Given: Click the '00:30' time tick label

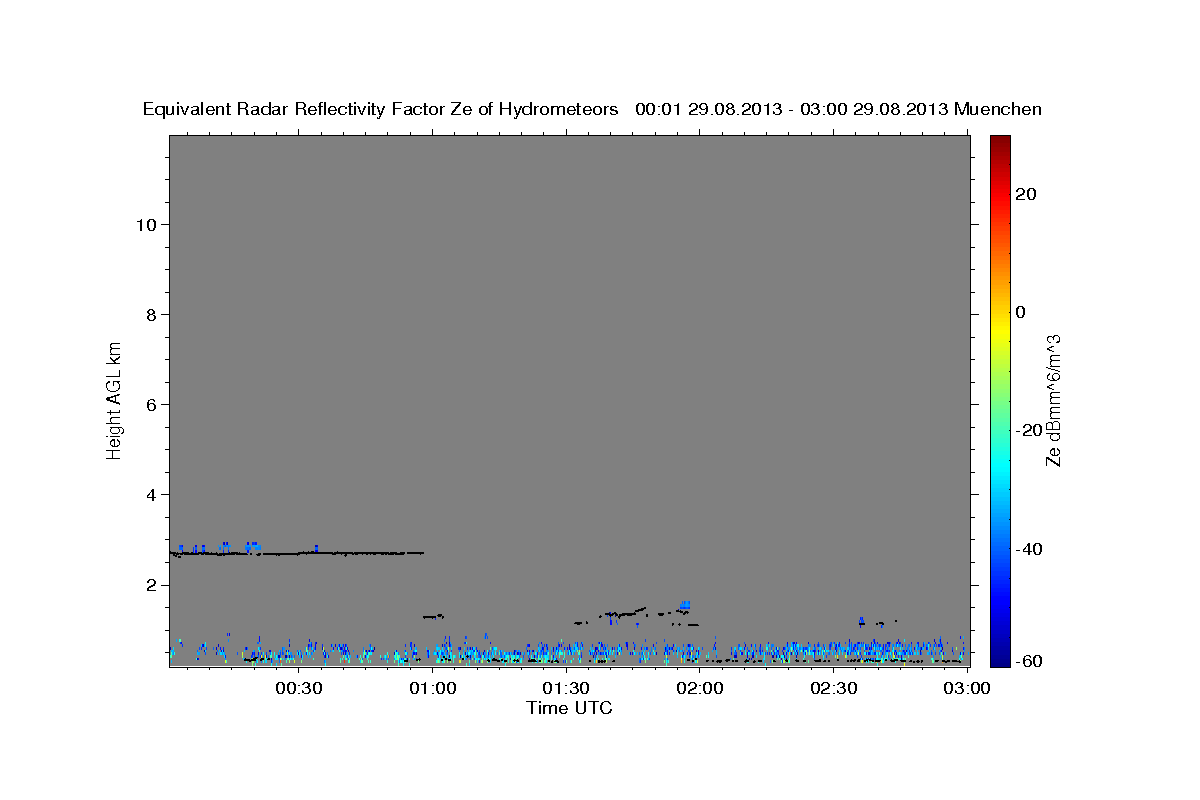Looking at the screenshot, I should point(298,688).
